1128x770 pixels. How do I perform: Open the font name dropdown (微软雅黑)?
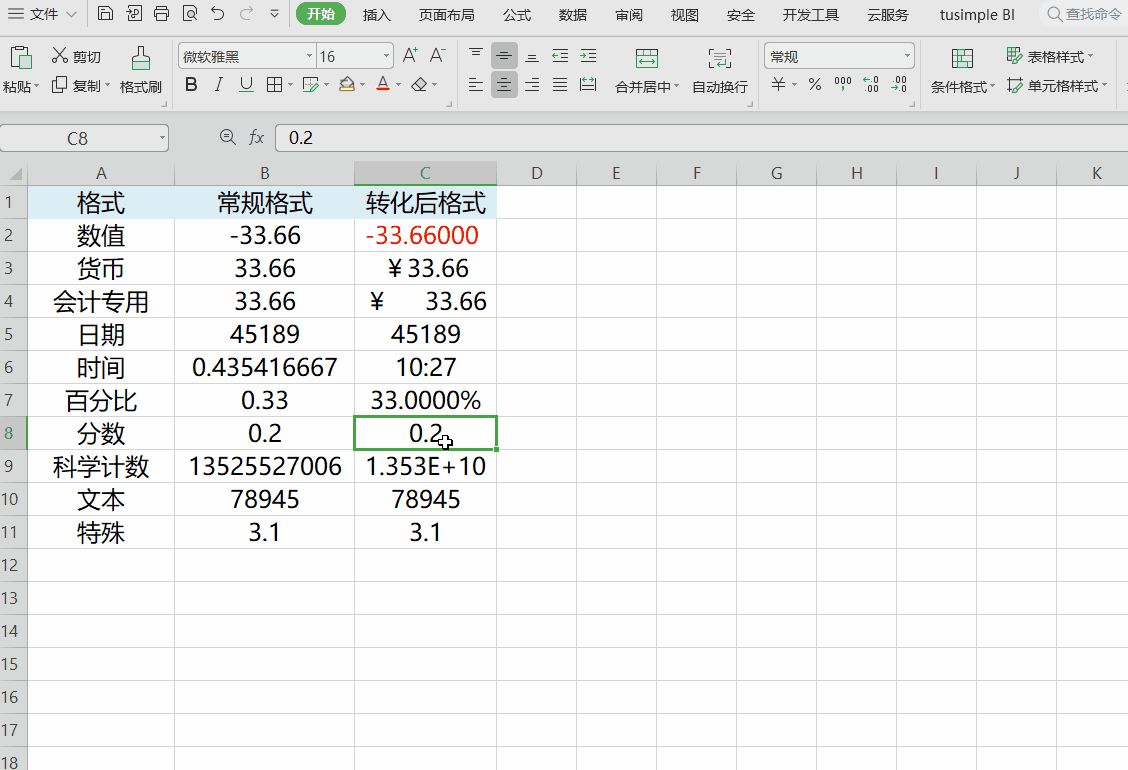coord(308,57)
